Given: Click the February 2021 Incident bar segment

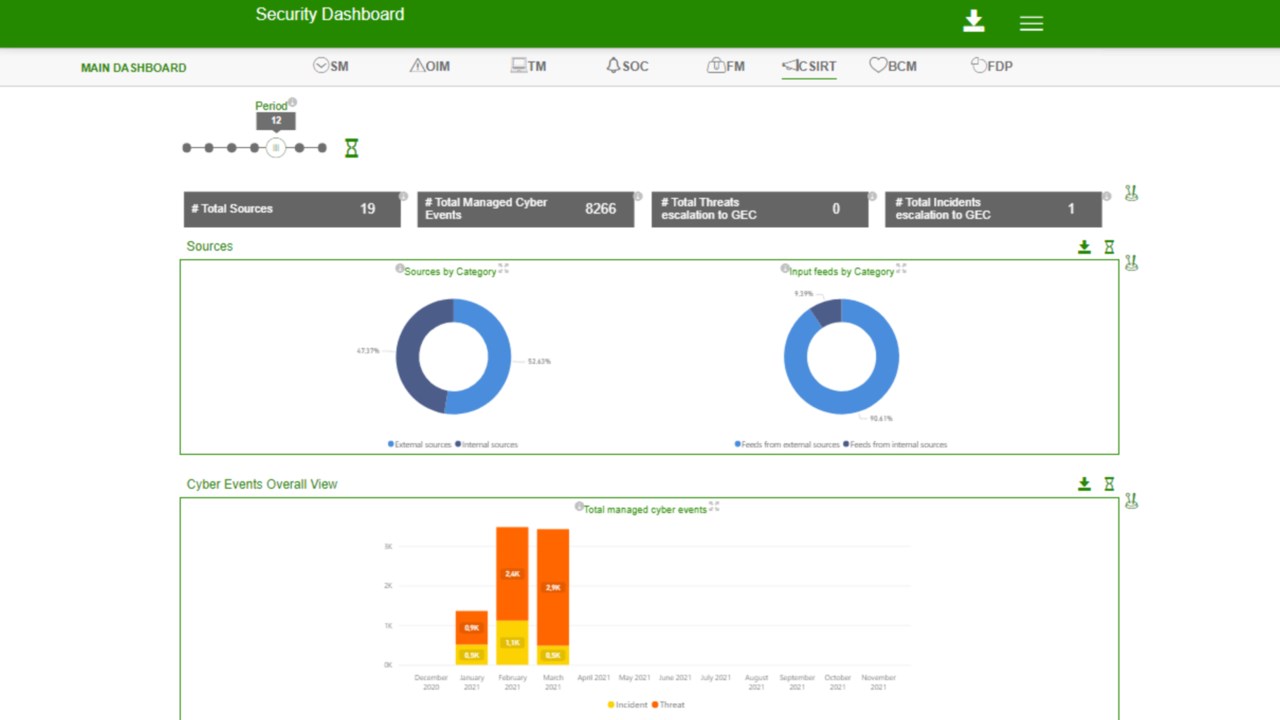Looking at the screenshot, I should point(512,643).
